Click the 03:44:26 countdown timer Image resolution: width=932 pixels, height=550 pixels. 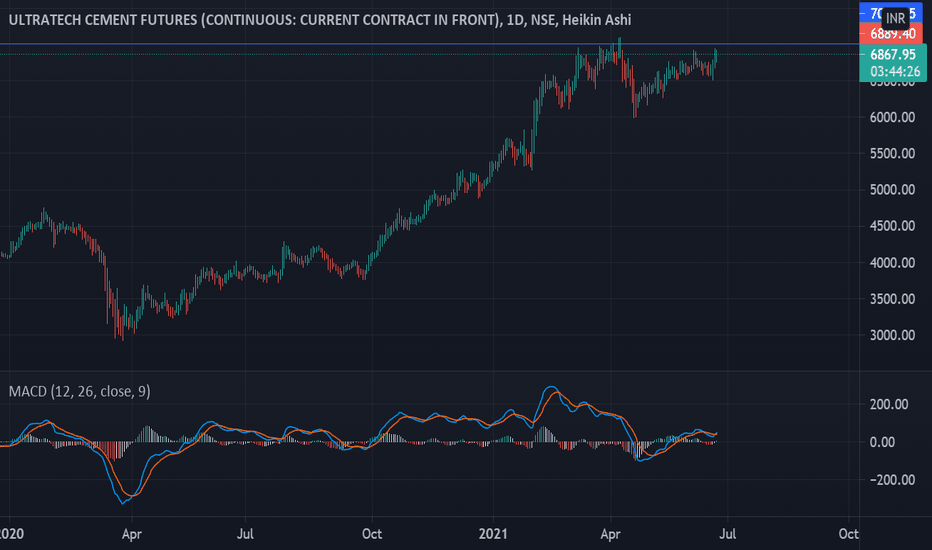(x=895, y=72)
